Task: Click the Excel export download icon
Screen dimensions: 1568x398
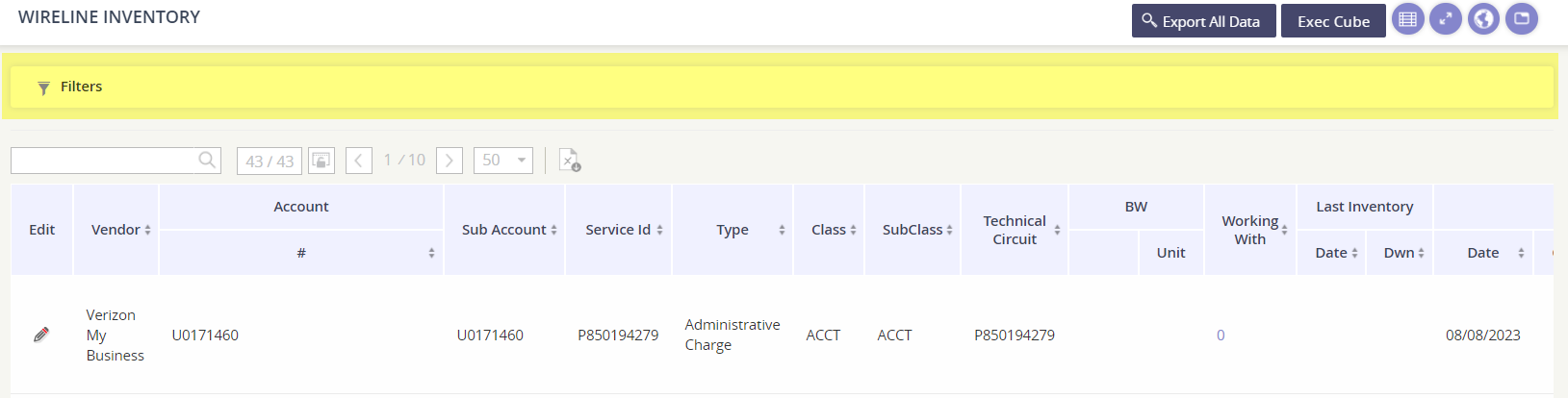Action: (x=570, y=161)
